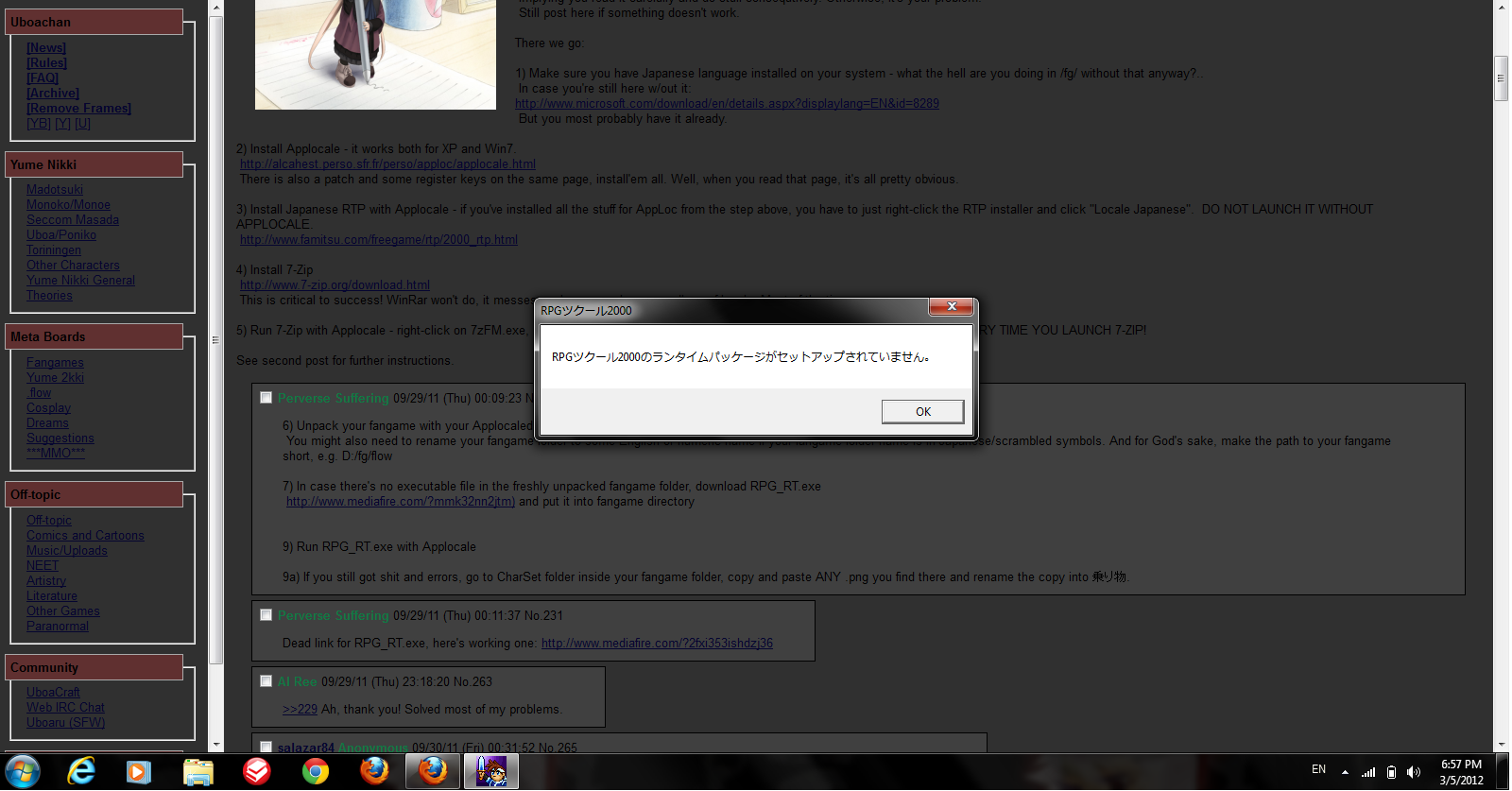Show hidden system tray icons
This screenshot has width=1512, height=791.
(1345, 772)
